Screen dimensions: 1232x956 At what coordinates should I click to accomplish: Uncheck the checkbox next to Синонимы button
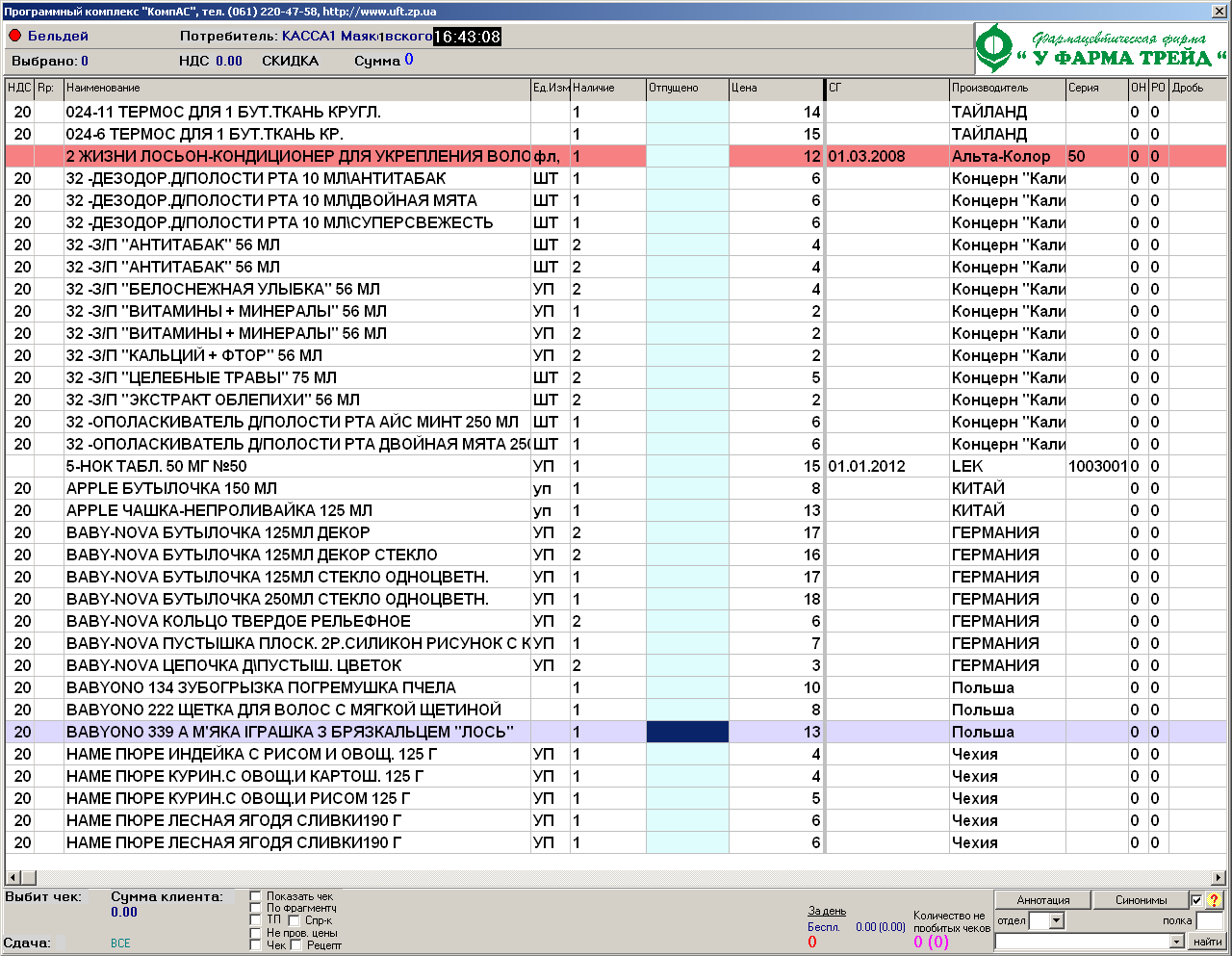1197,900
